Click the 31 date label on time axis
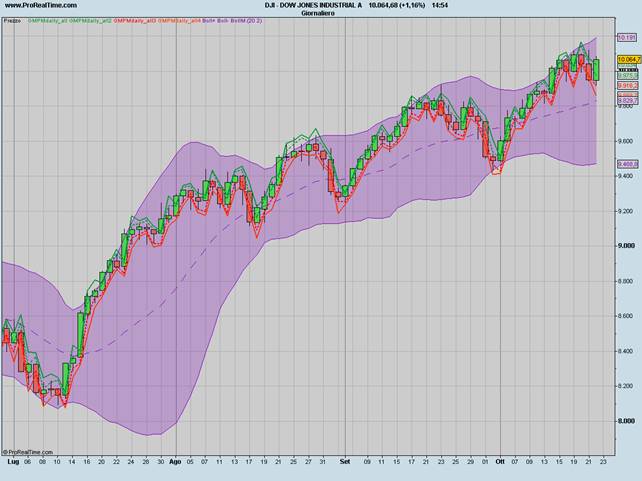 coord(323,461)
